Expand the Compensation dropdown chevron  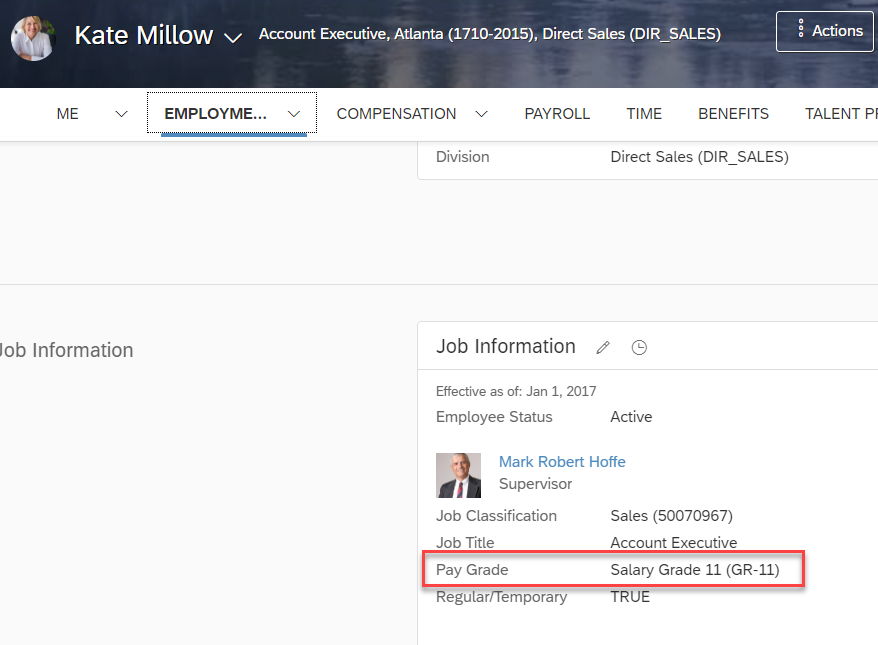pyautogui.click(x=482, y=114)
